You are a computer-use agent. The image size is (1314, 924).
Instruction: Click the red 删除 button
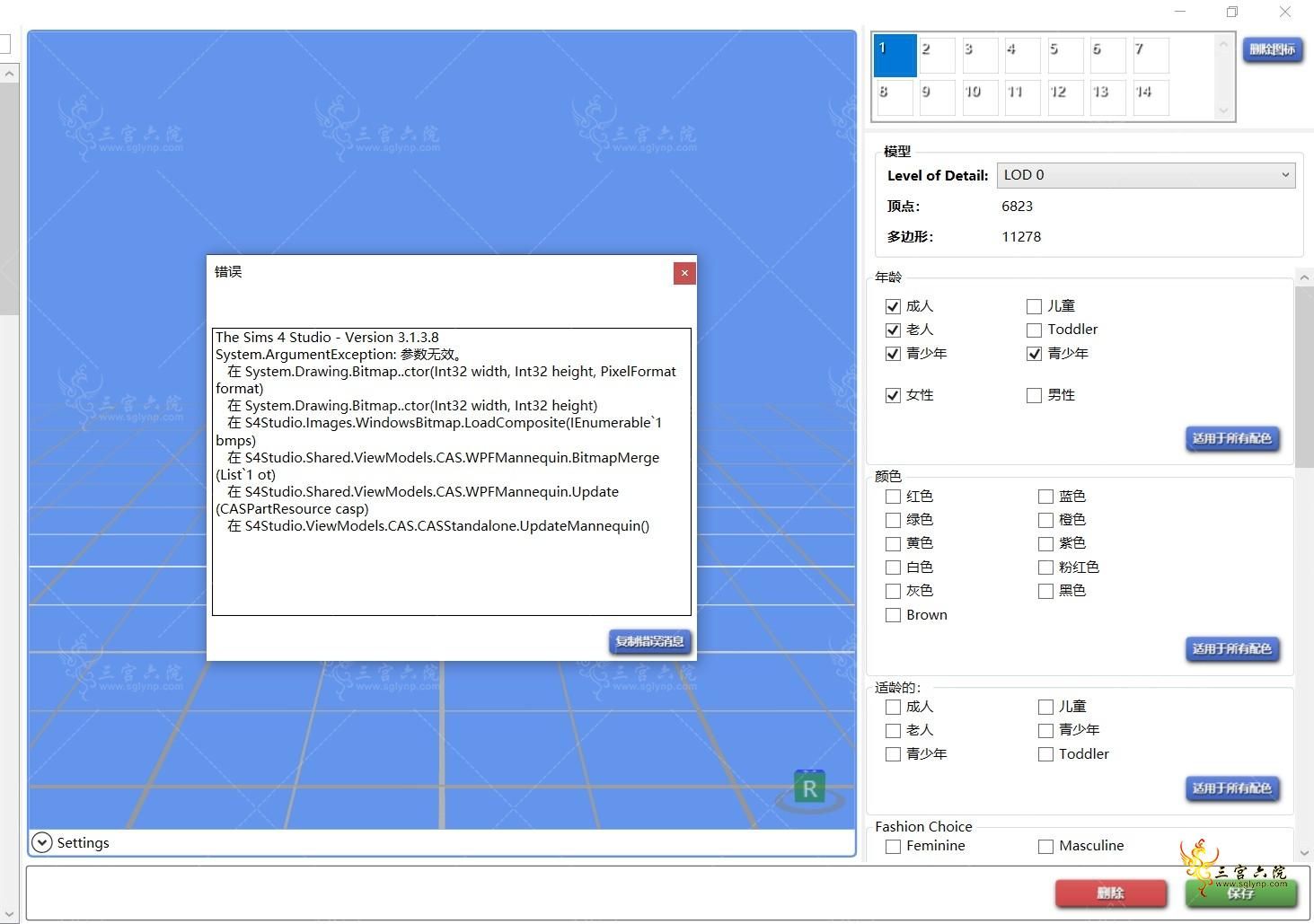click(x=1111, y=893)
